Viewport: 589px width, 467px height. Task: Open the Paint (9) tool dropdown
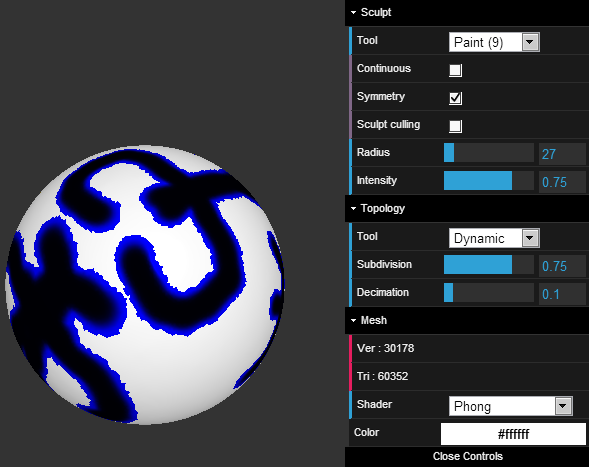pos(494,42)
